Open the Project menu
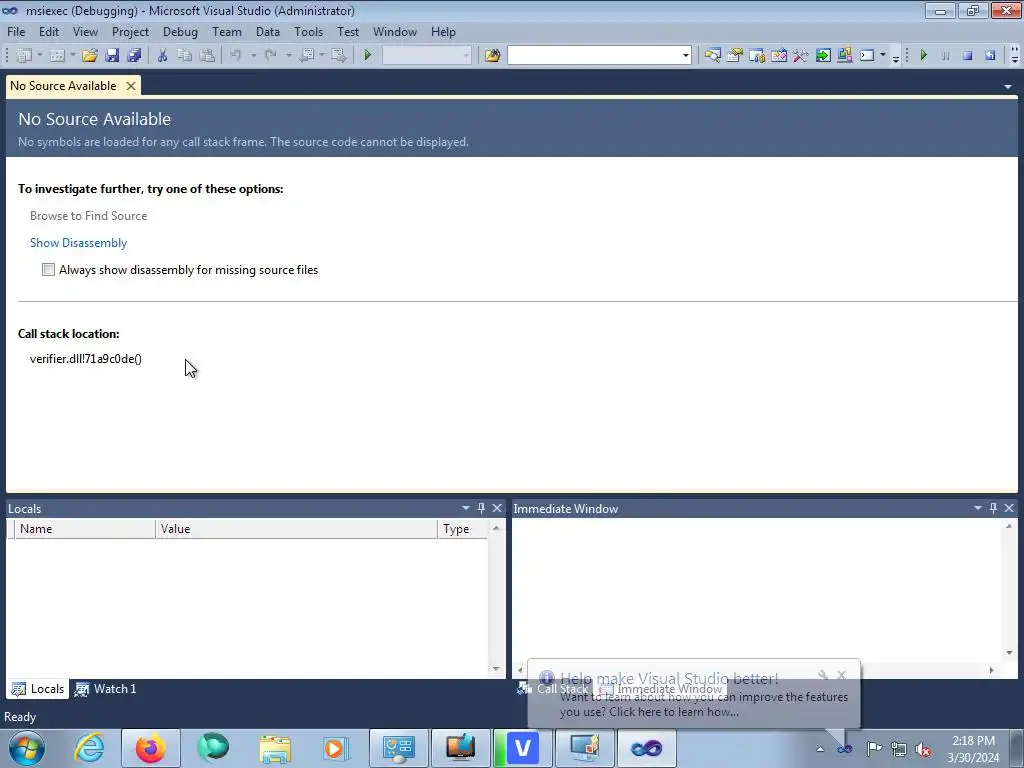The width and height of the screenshot is (1024, 768). pos(131,32)
